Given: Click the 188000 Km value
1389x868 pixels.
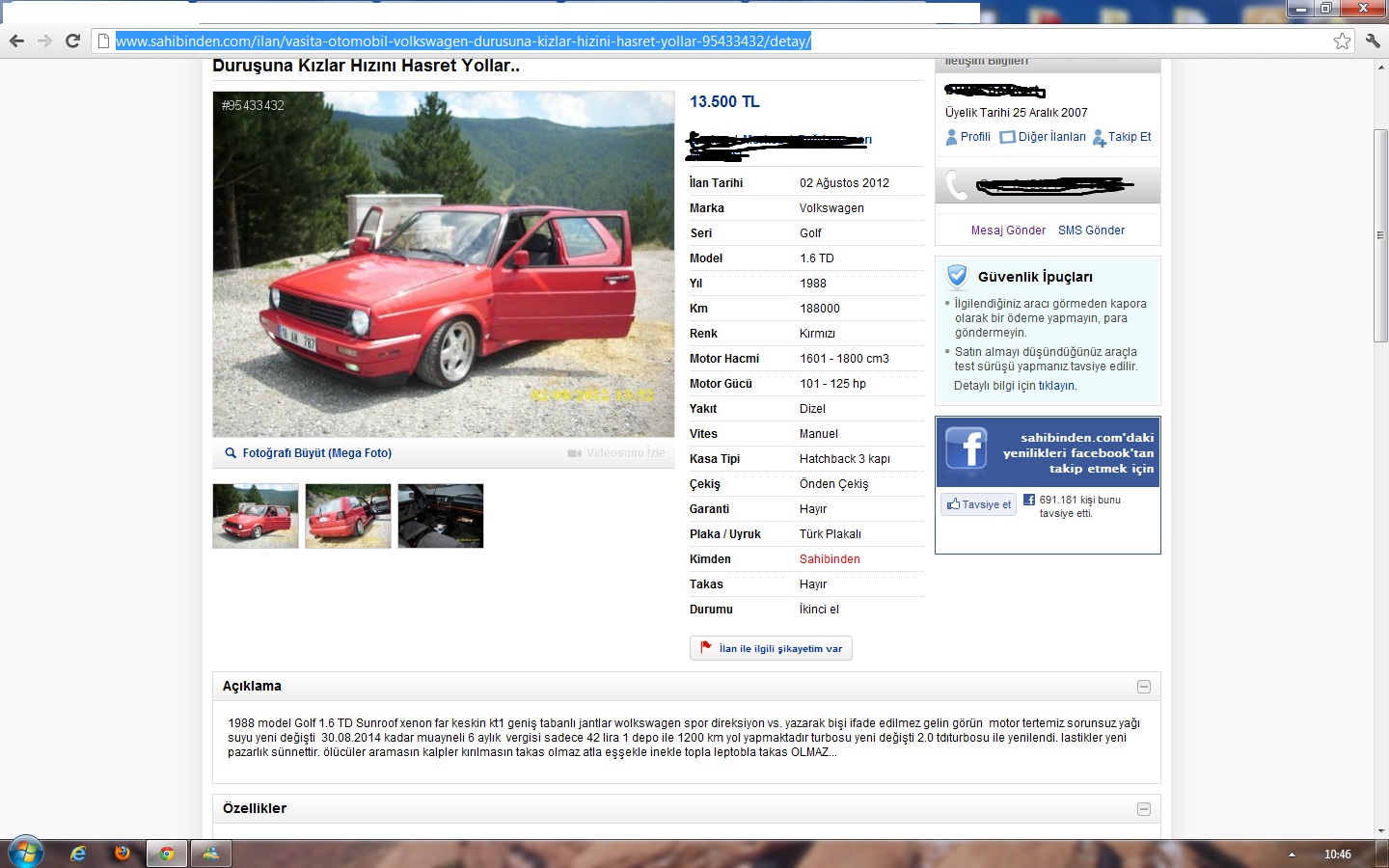Looking at the screenshot, I should [x=820, y=309].
